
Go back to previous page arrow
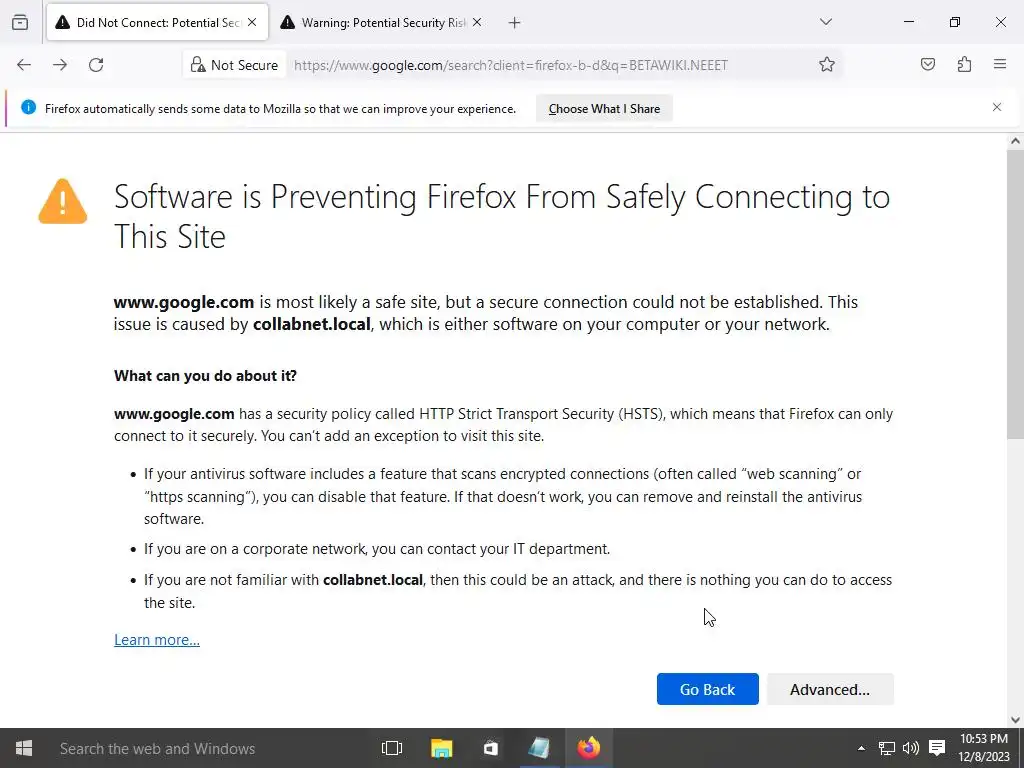tap(24, 65)
